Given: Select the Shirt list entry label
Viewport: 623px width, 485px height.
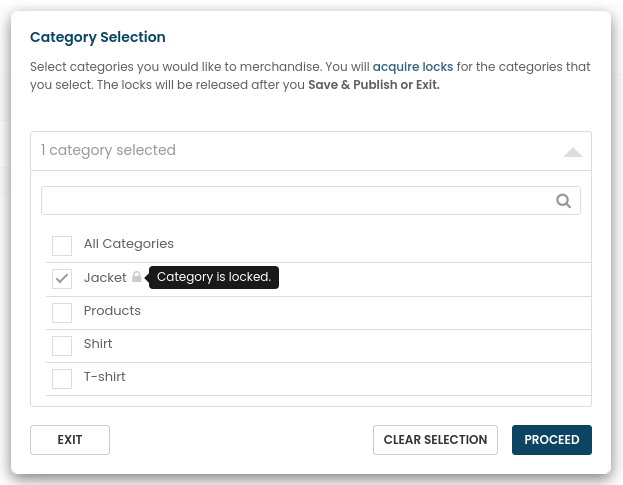Looking at the screenshot, I should point(98,344).
